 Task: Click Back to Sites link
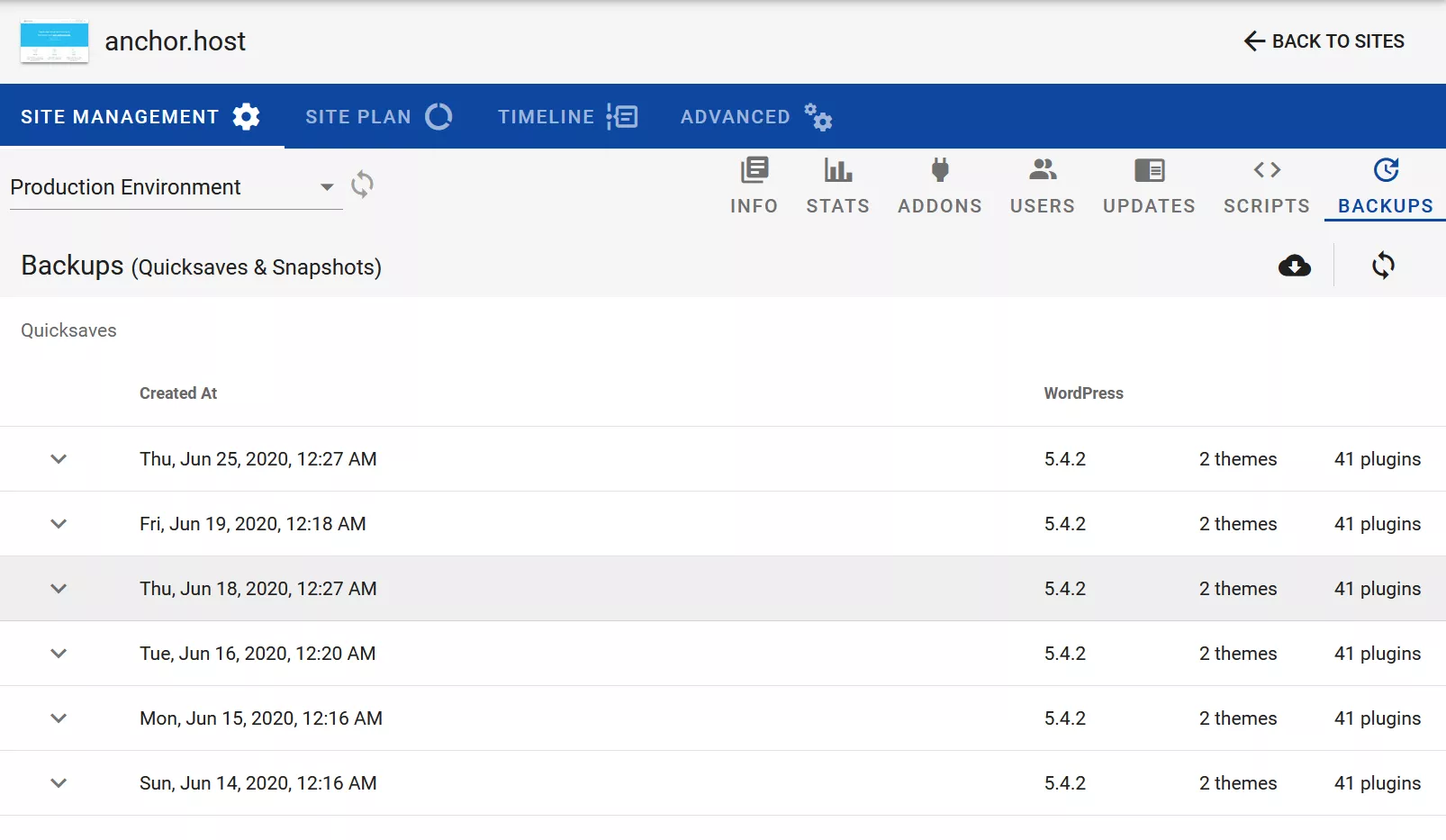(x=1324, y=41)
